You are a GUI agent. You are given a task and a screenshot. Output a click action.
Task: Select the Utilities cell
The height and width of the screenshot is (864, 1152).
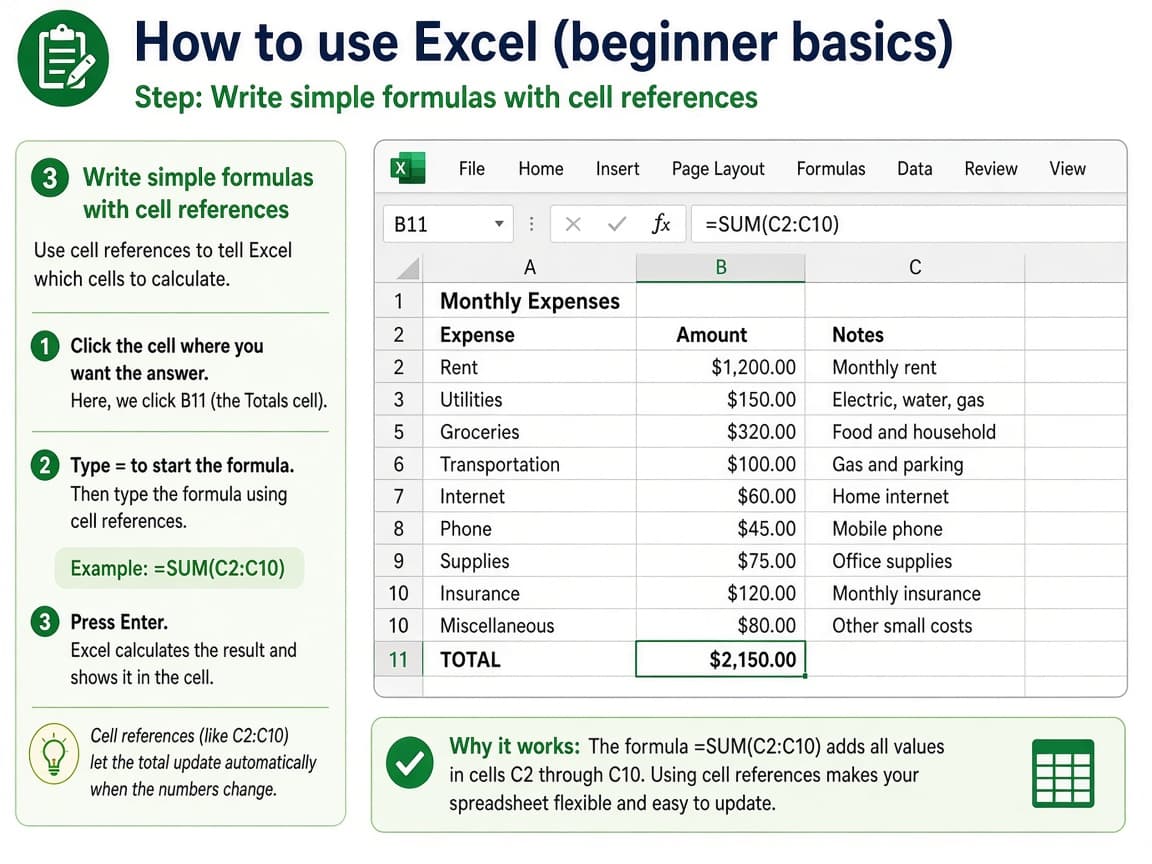[x=530, y=400]
